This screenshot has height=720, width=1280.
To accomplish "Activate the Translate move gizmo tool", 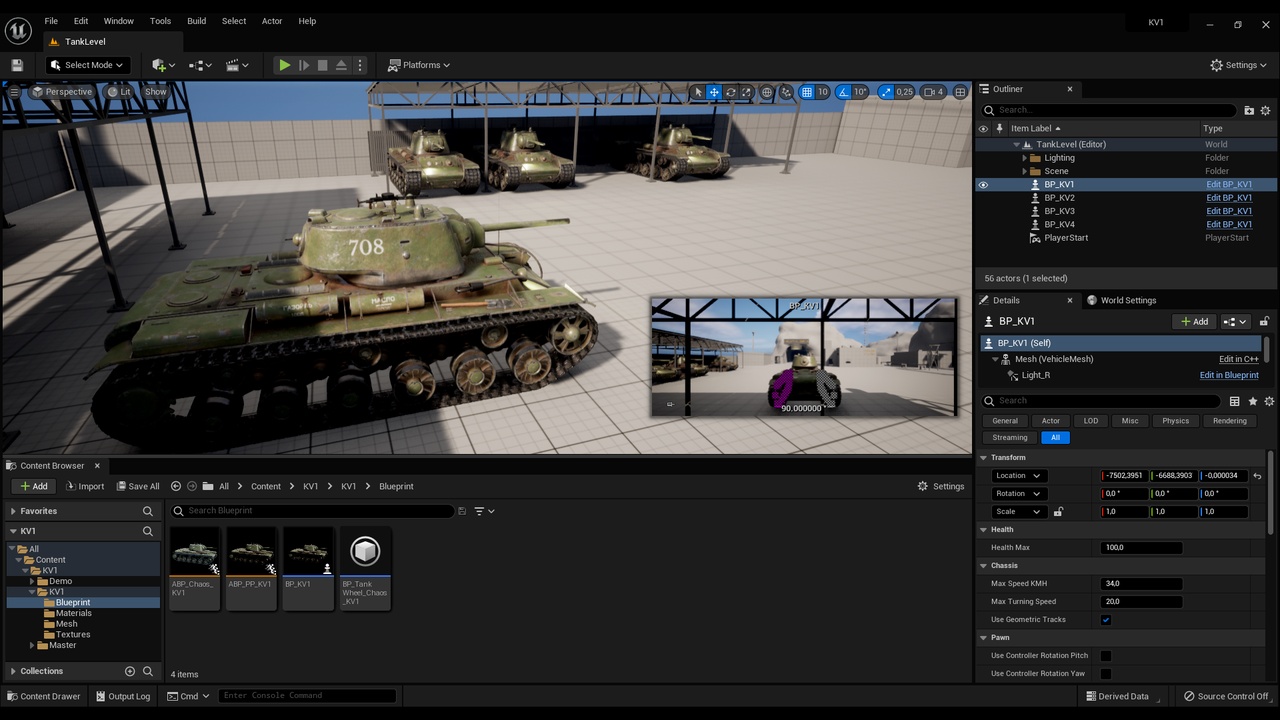I will (x=714, y=92).
